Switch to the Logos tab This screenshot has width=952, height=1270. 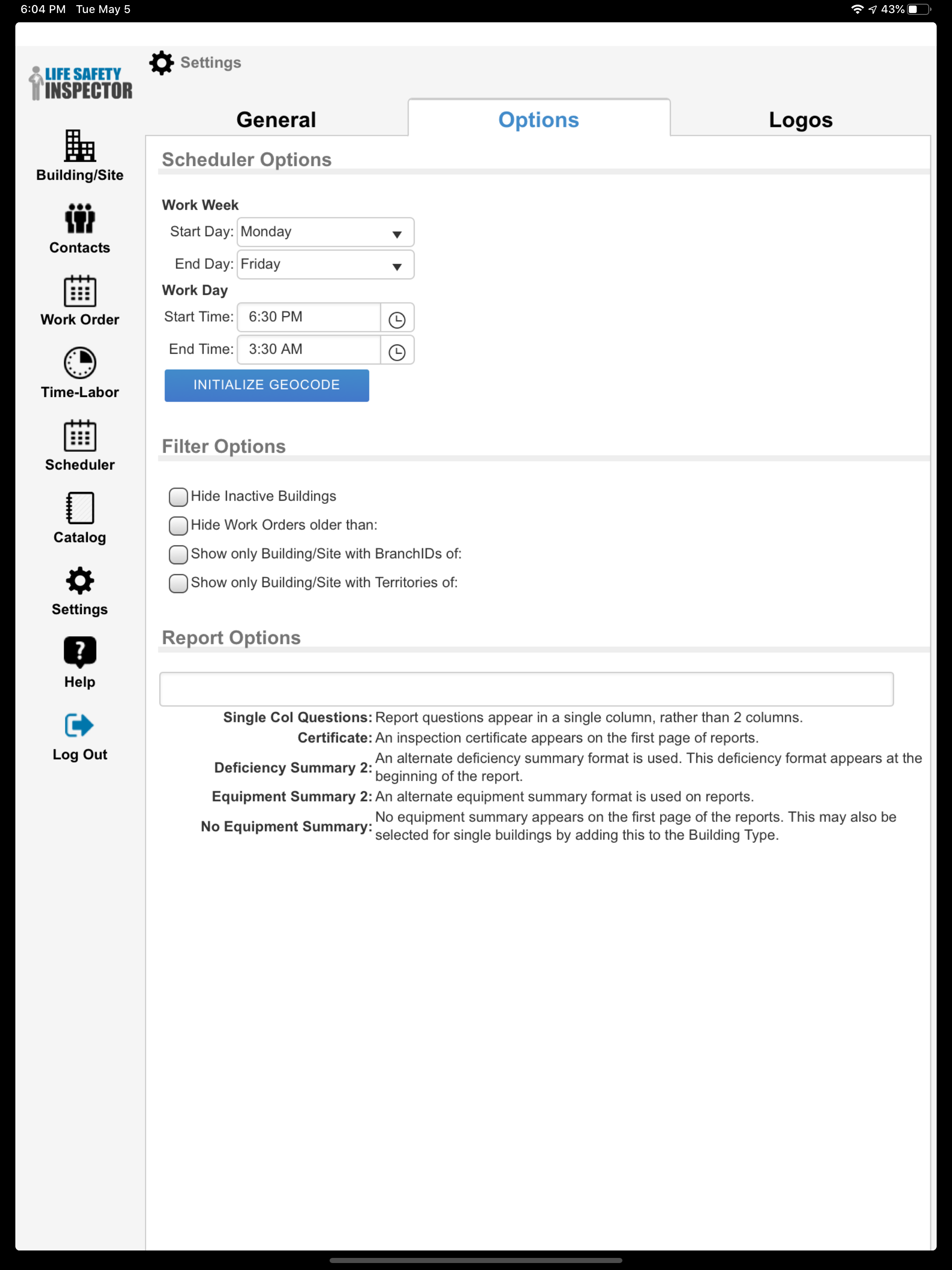800,119
